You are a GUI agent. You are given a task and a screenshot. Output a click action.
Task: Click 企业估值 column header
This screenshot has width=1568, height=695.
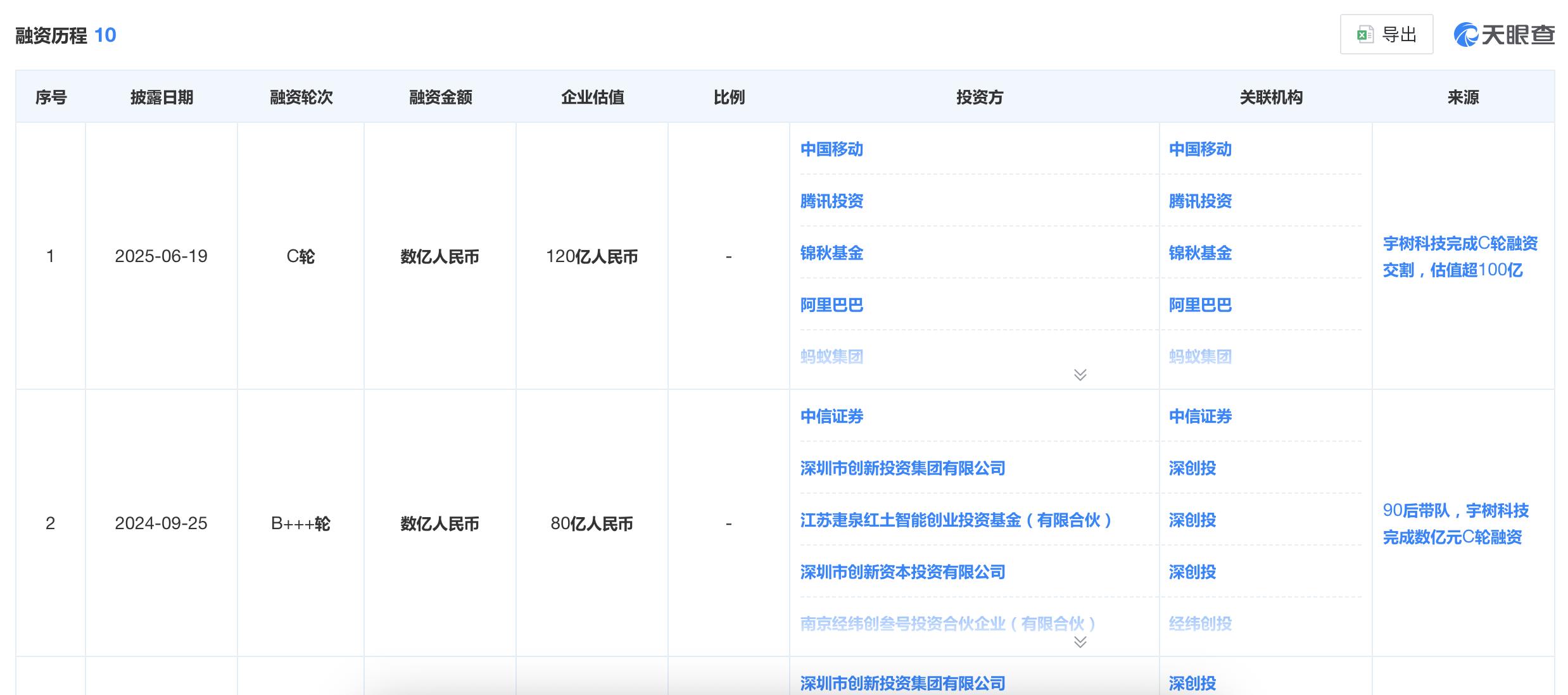click(592, 97)
